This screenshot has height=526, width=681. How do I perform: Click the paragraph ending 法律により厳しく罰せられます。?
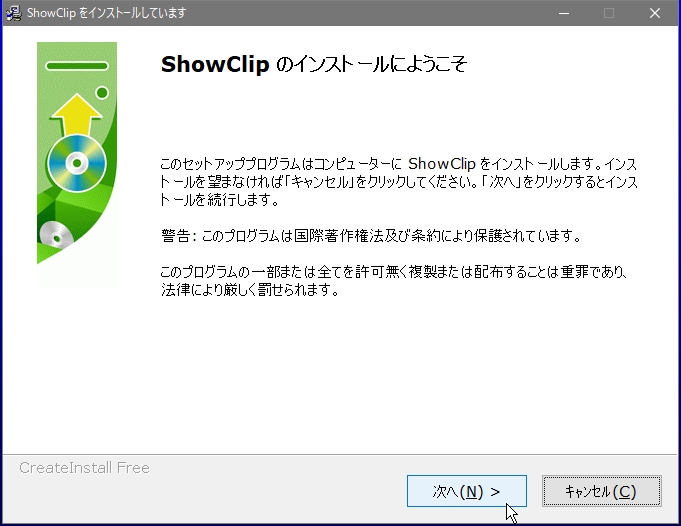[393, 281]
